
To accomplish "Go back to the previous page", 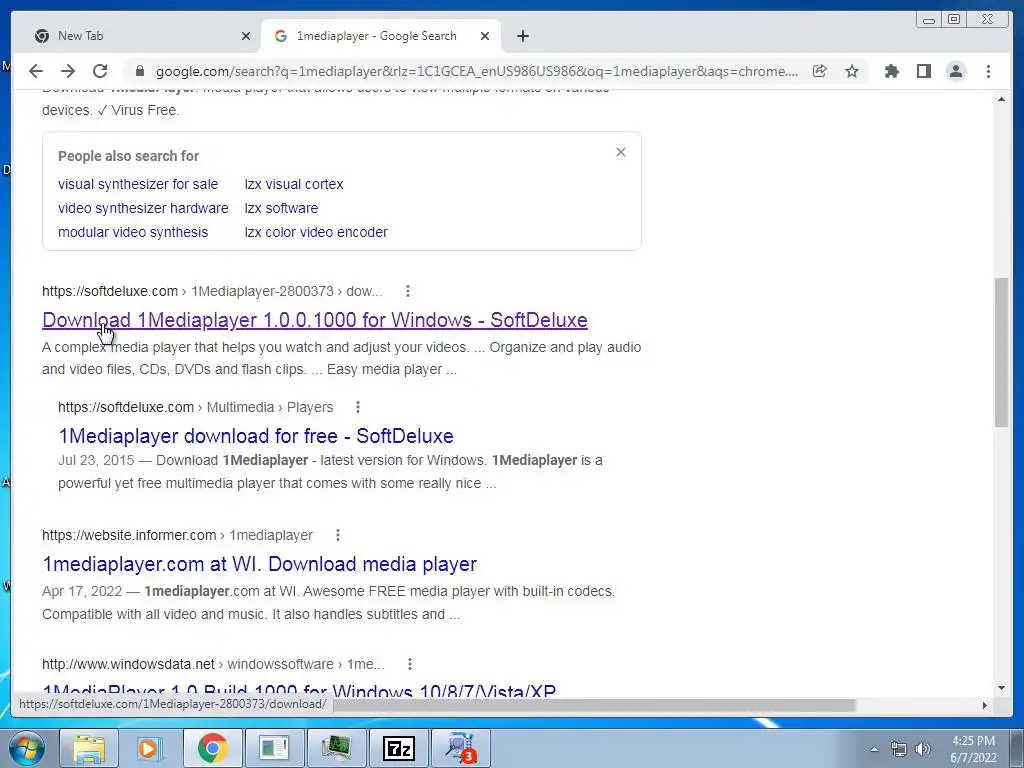I will click(x=36, y=71).
